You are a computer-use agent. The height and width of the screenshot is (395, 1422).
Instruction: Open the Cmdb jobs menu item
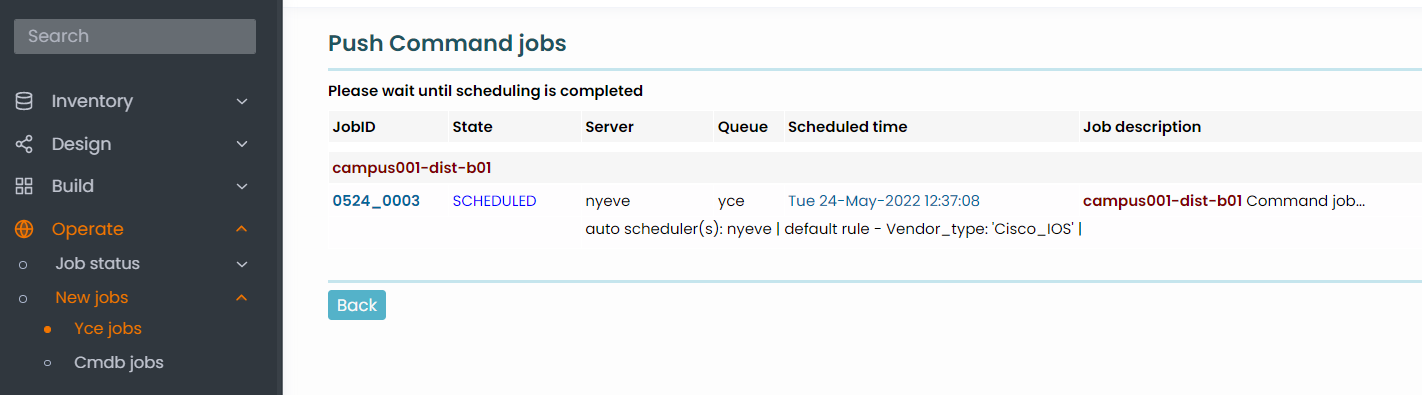pos(119,362)
